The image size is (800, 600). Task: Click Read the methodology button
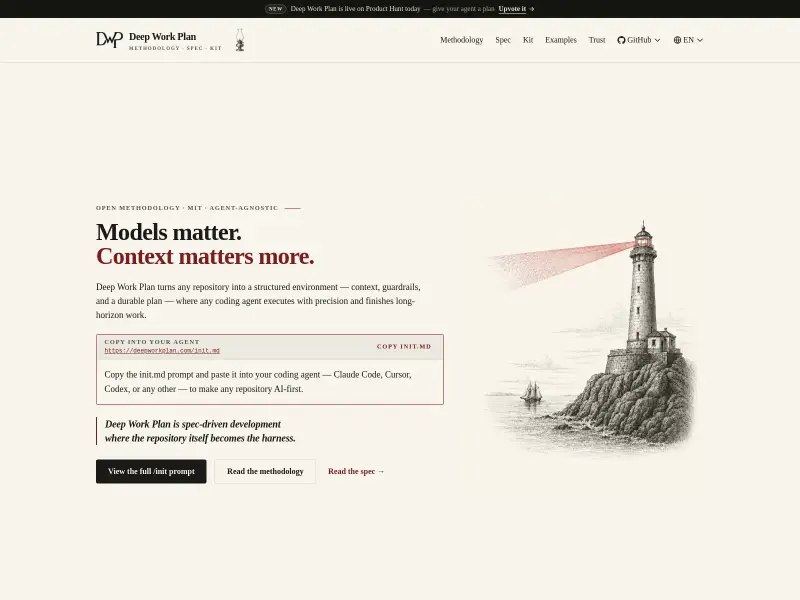(x=265, y=471)
